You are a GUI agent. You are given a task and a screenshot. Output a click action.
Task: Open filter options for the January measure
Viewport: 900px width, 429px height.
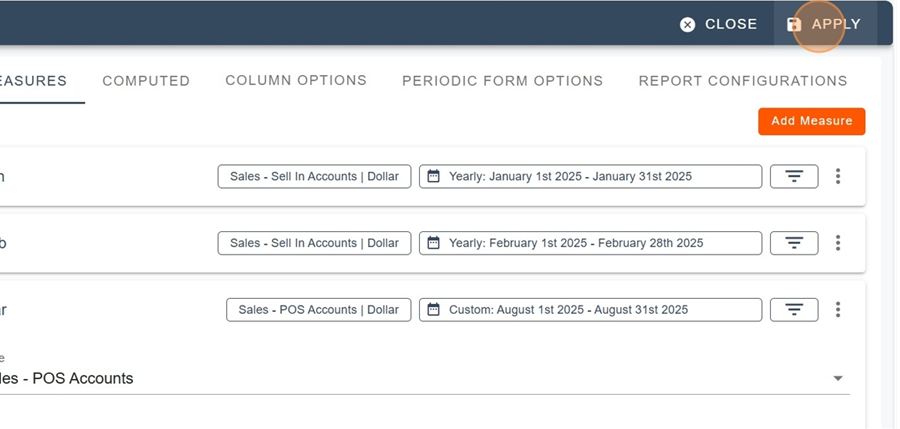pyautogui.click(x=794, y=176)
